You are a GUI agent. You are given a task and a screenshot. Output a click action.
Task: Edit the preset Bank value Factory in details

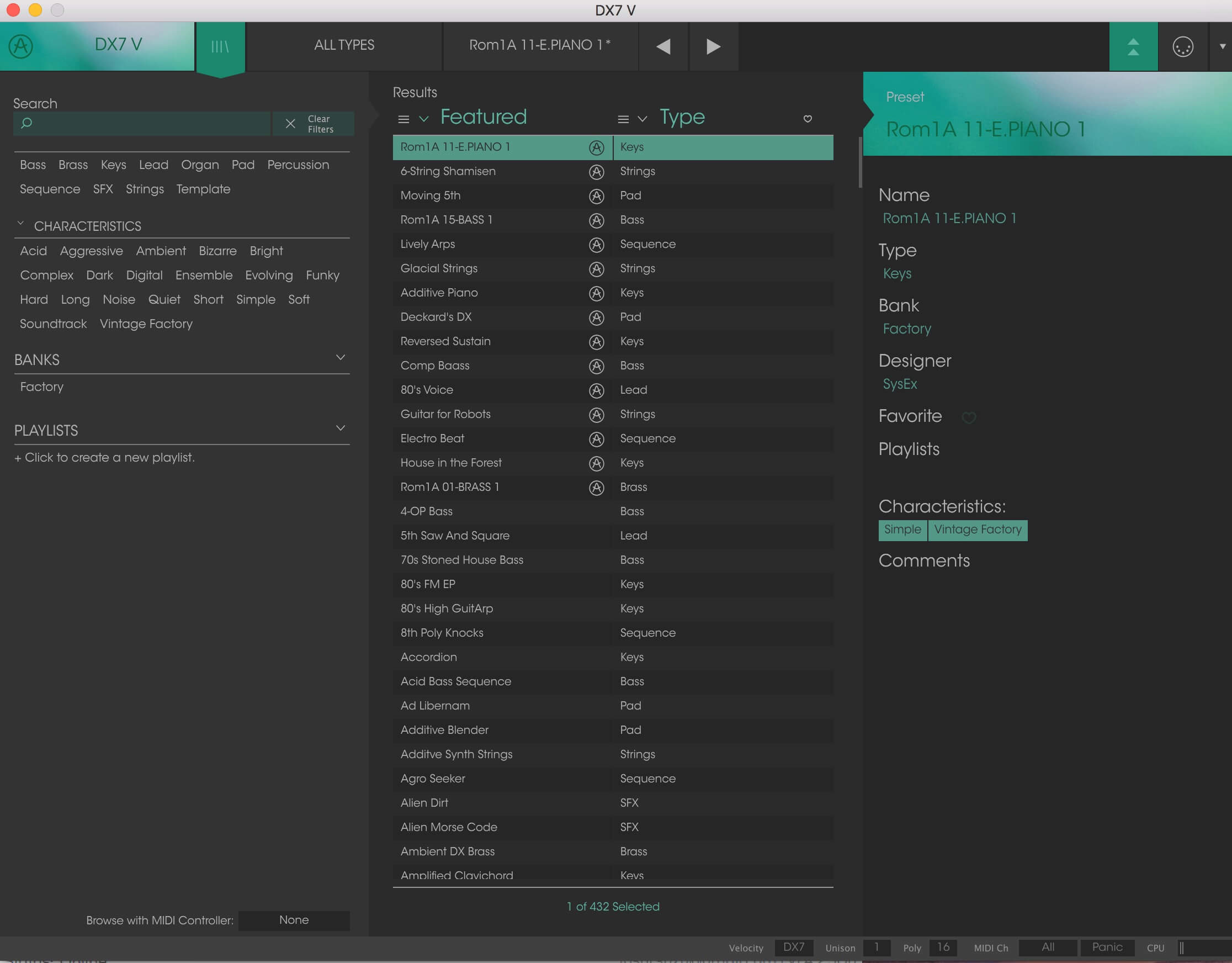tap(906, 329)
